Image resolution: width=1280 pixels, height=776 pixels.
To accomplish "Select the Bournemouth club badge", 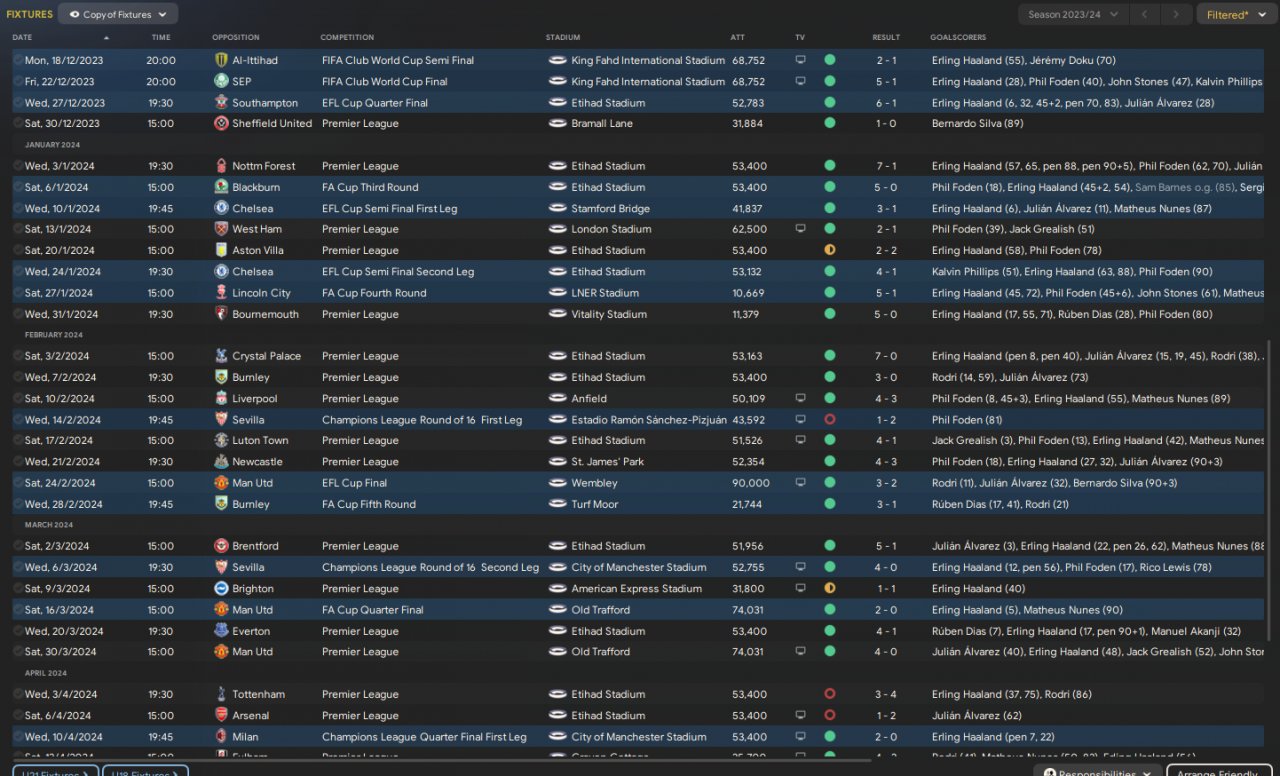I will coord(221,314).
